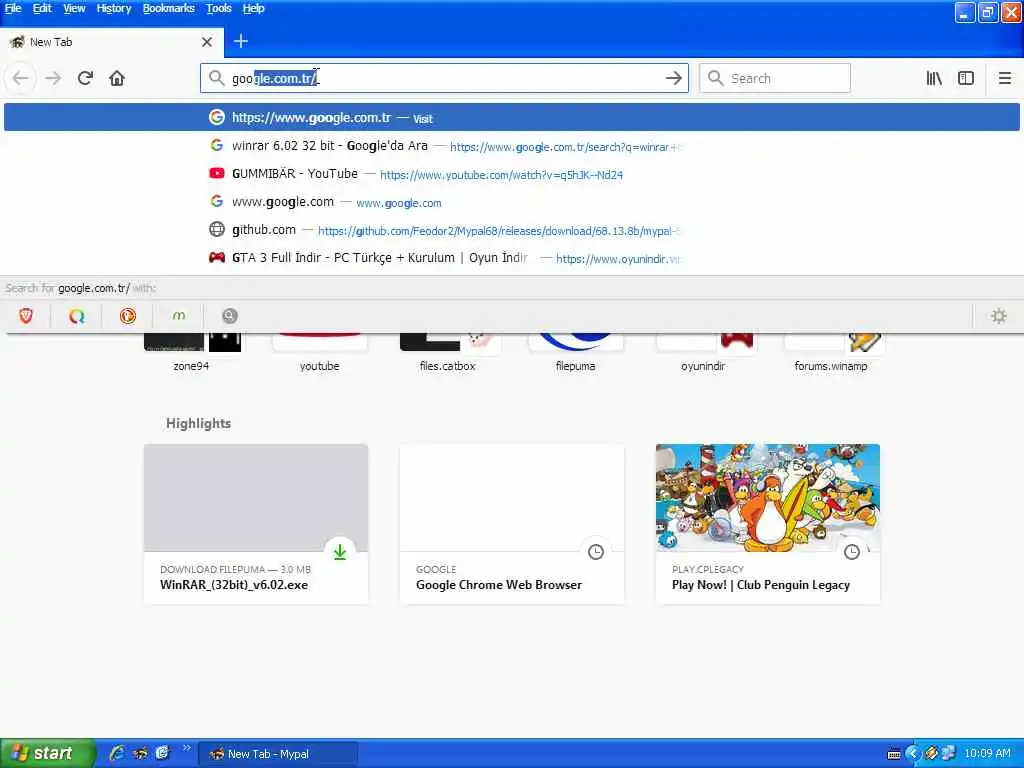Open the Edit menu
1024x768 pixels.
click(x=42, y=8)
